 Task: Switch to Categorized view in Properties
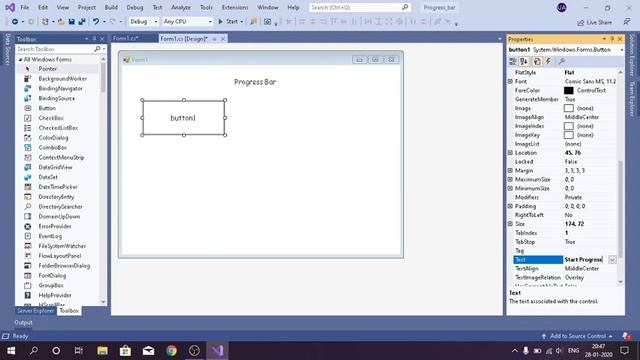click(513, 61)
